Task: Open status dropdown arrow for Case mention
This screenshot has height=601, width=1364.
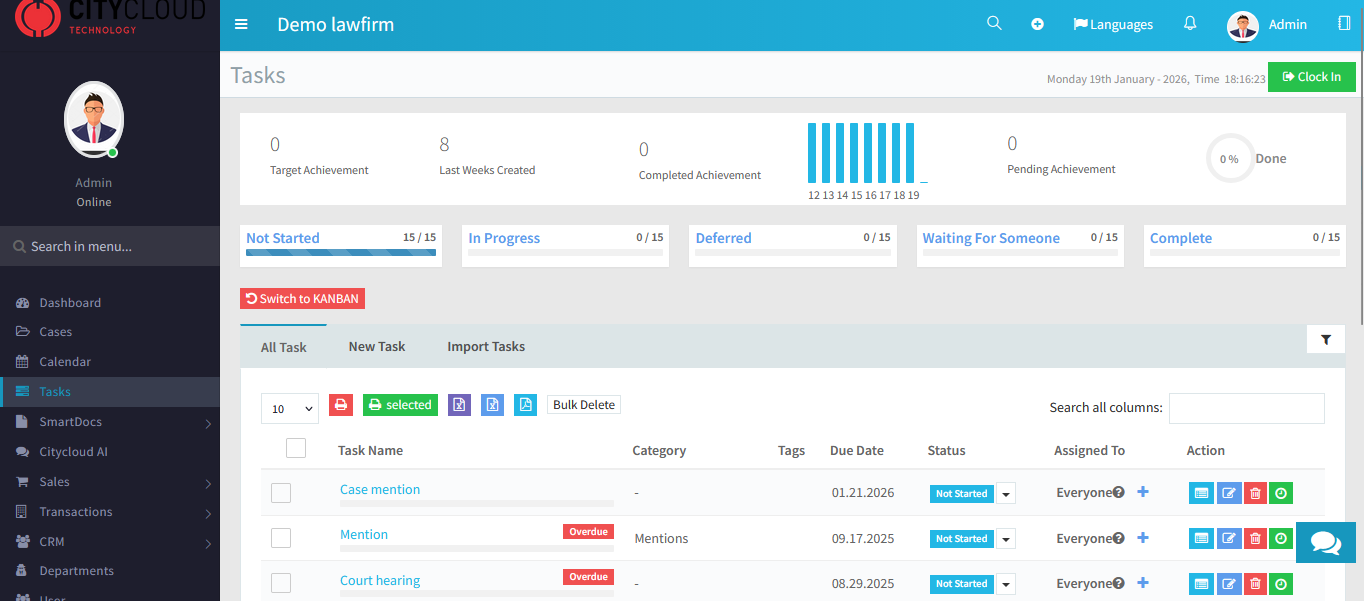Action: click(x=1006, y=494)
